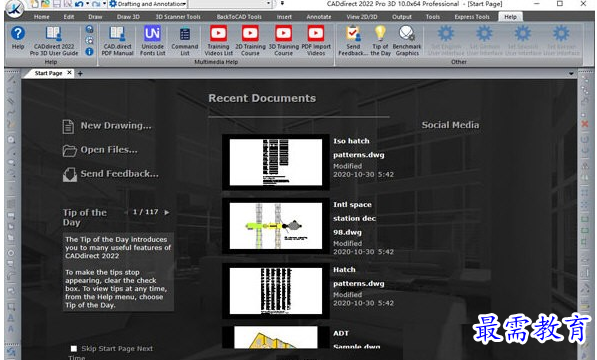Expand the Drafting and Annotation workspace dropdown

click(184, 4)
